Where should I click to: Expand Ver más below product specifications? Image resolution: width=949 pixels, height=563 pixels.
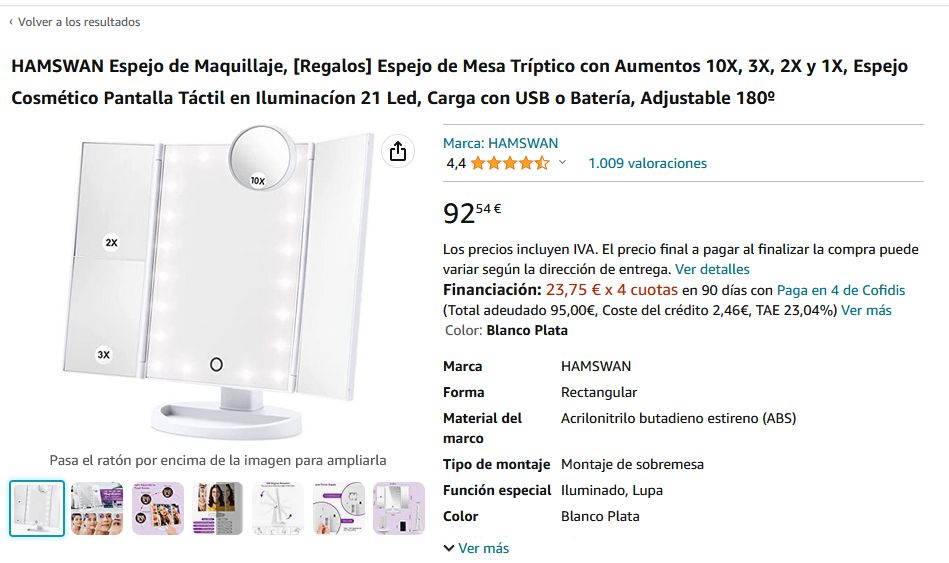476,548
